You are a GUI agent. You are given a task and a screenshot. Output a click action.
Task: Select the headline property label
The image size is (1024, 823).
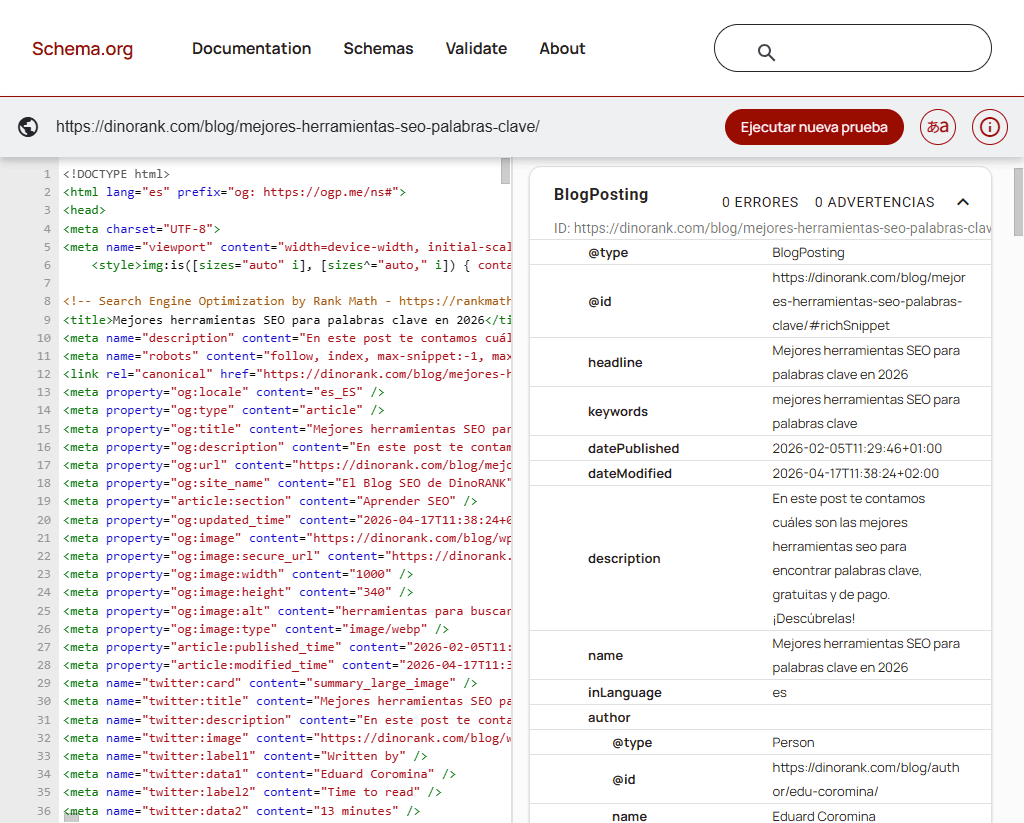click(615, 363)
